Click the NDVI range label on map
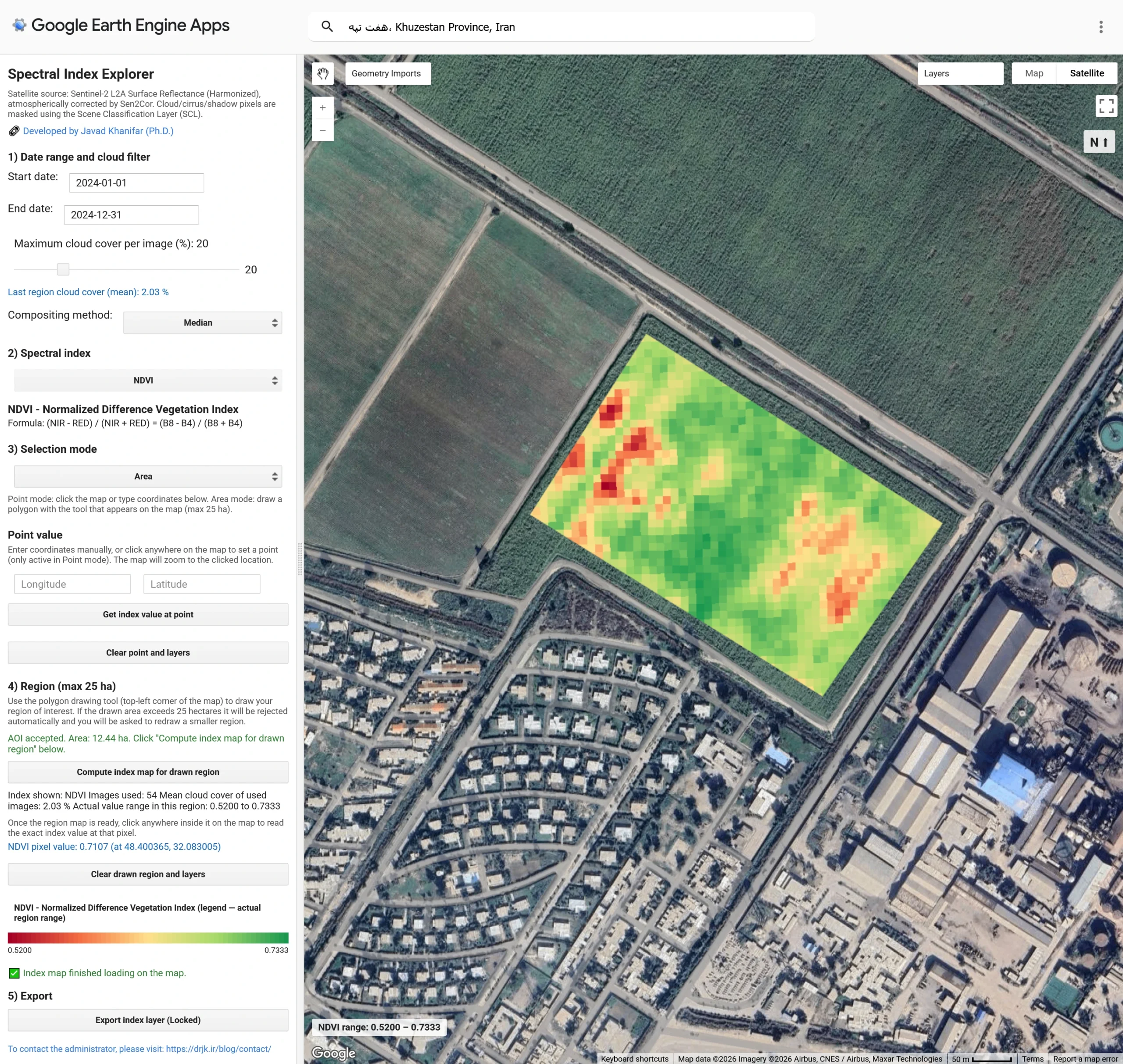The height and width of the screenshot is (1064, 1123). point(379,1027)
